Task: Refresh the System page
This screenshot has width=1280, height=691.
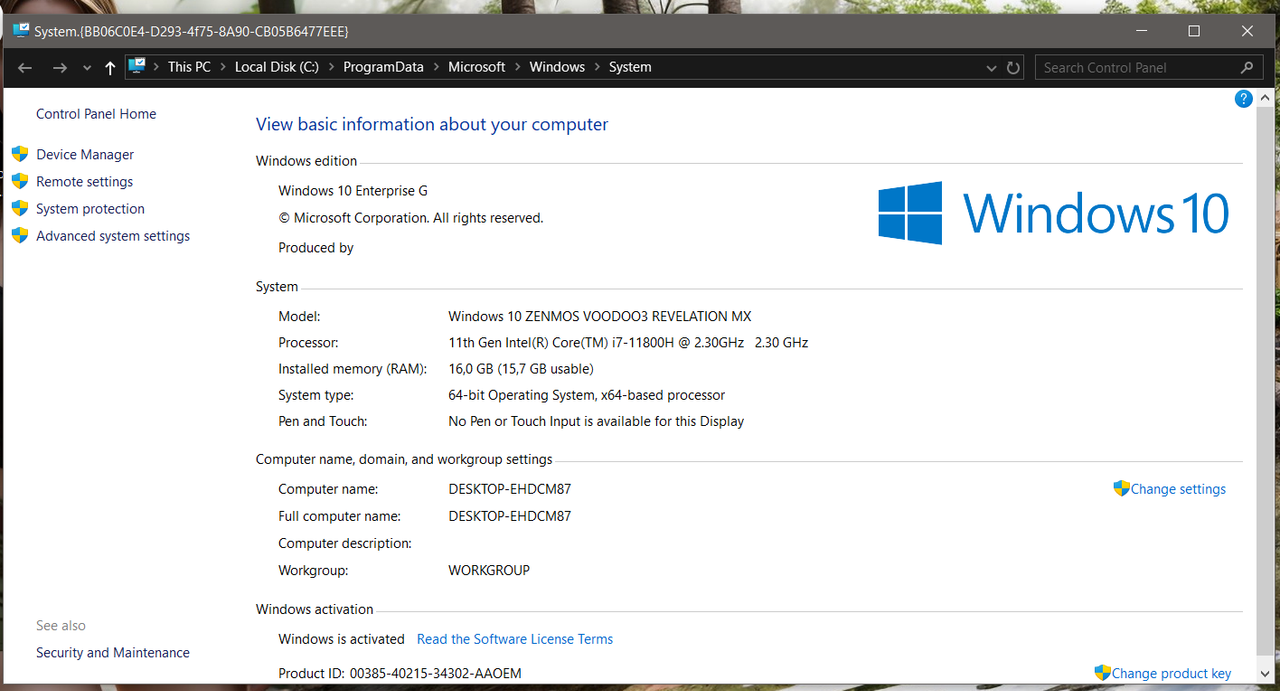Action: 1013,68
